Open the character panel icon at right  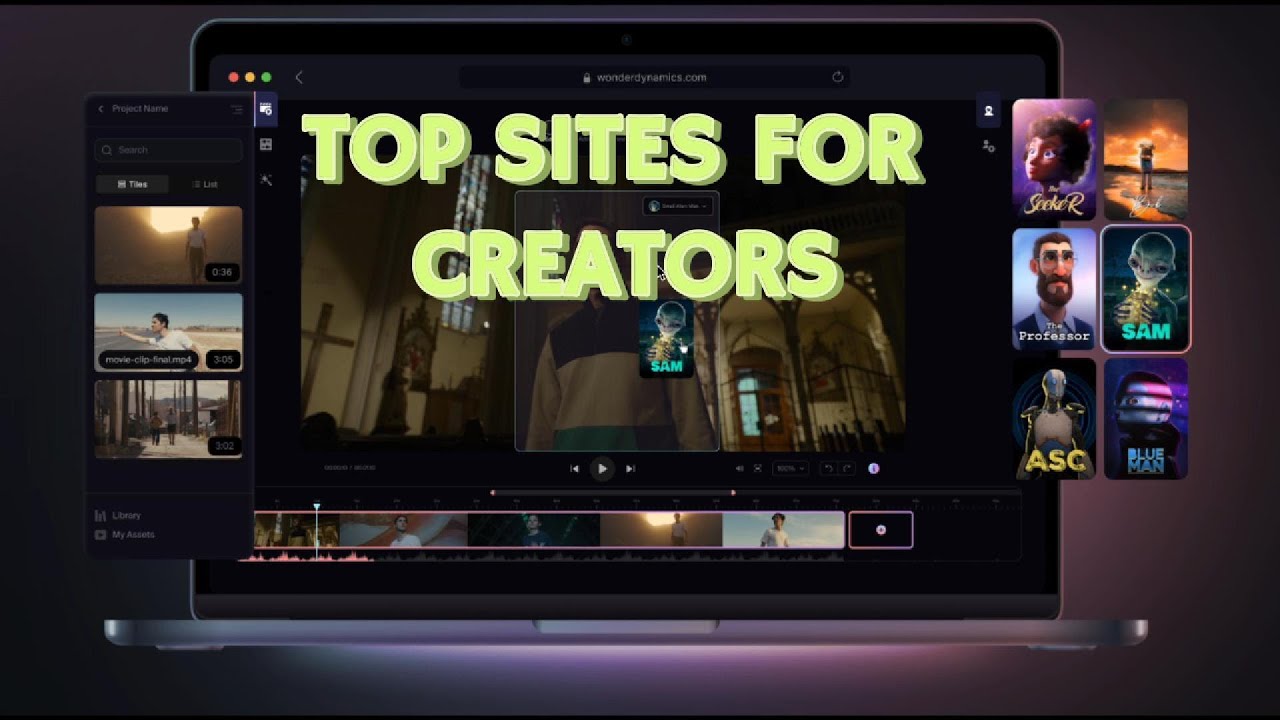(988, 111)
